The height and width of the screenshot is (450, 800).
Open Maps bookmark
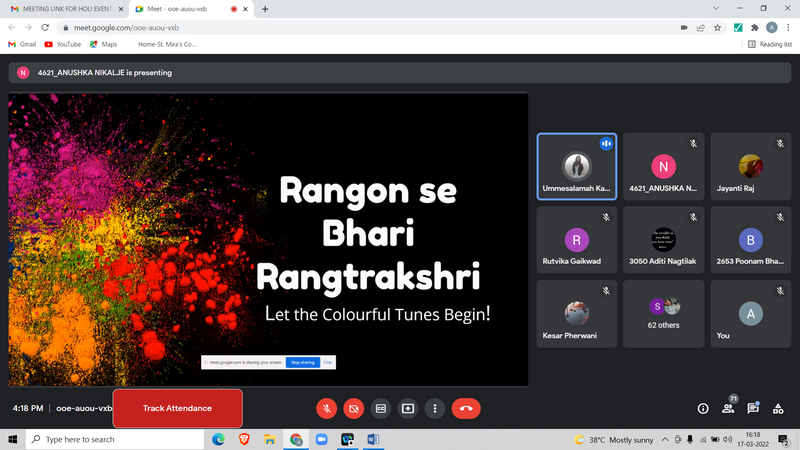point(104,44)
